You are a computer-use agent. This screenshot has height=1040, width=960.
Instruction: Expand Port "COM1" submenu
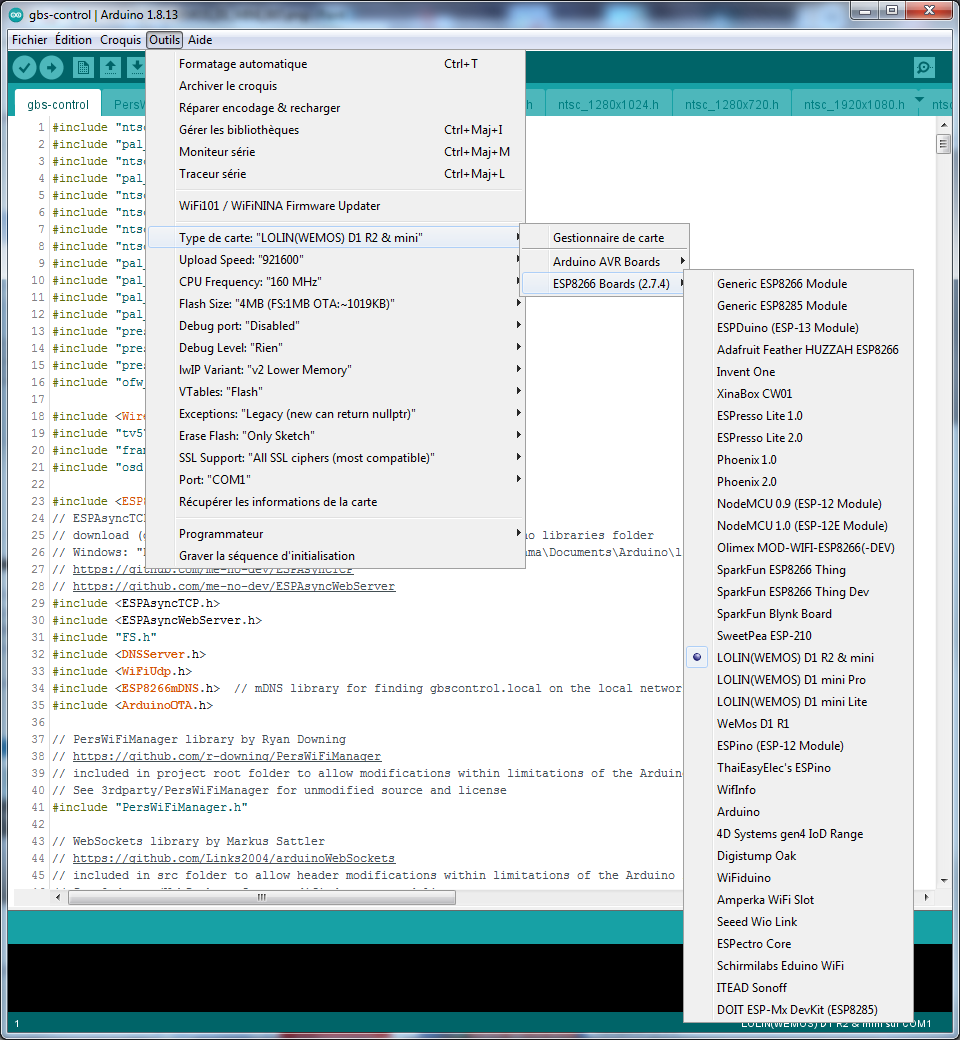336,480
